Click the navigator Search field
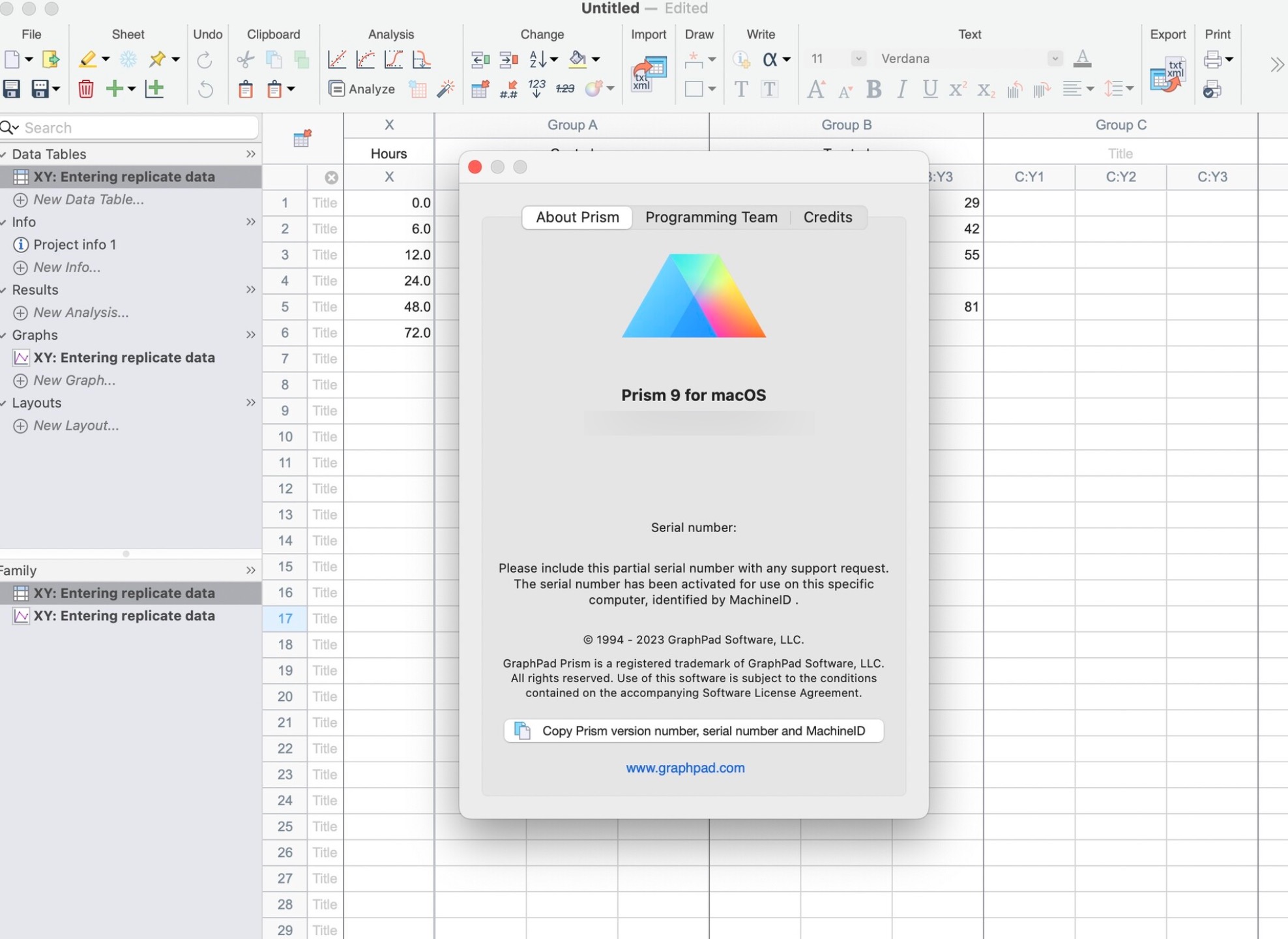The image size is (1288, 939). [139, 128]
